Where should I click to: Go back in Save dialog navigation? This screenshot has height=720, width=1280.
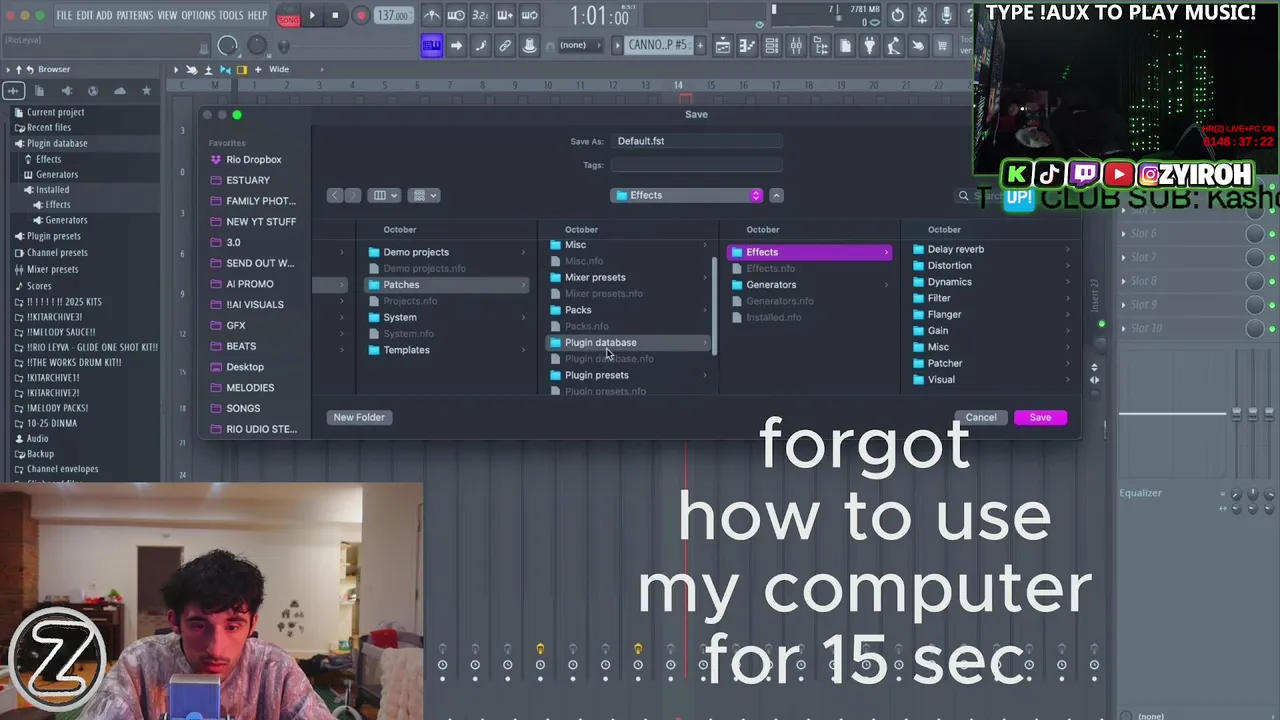pos(335,195)
